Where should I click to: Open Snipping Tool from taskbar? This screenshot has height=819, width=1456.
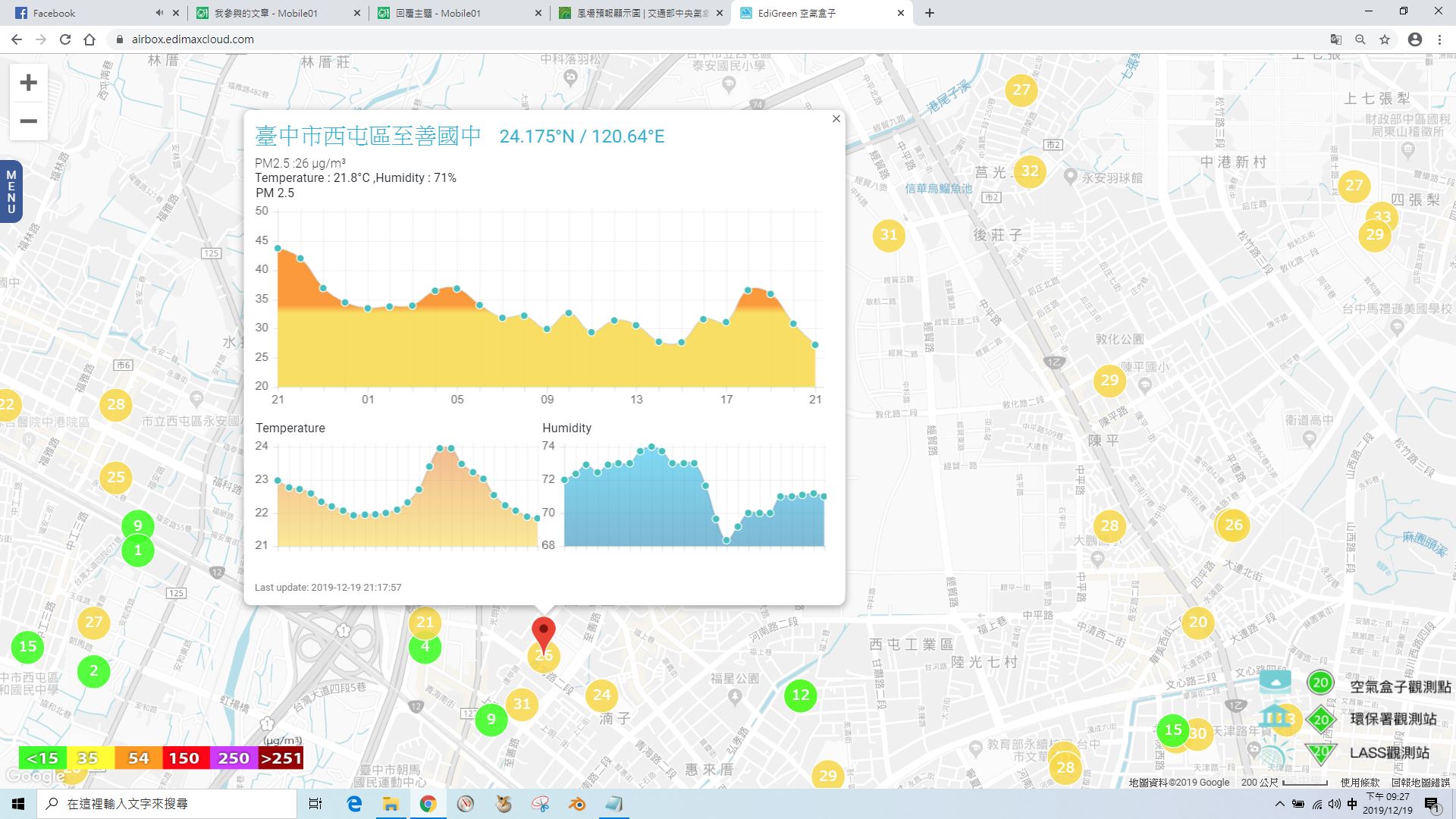540,804
